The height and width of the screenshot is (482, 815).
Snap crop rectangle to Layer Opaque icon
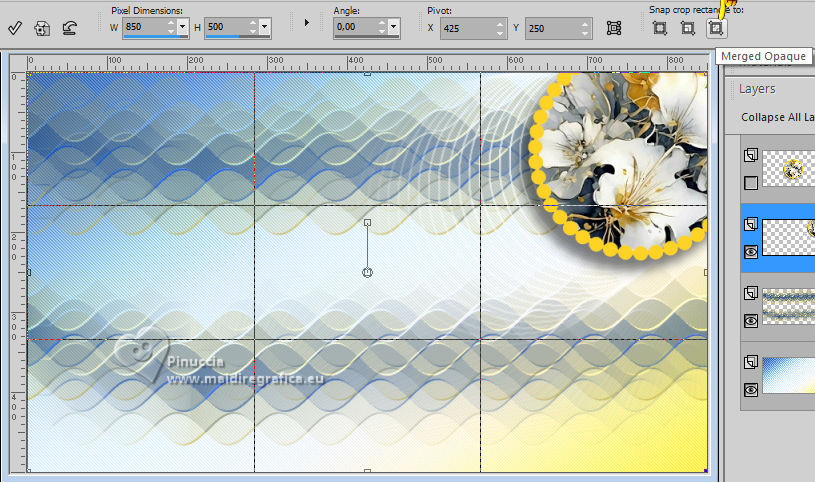688,28
